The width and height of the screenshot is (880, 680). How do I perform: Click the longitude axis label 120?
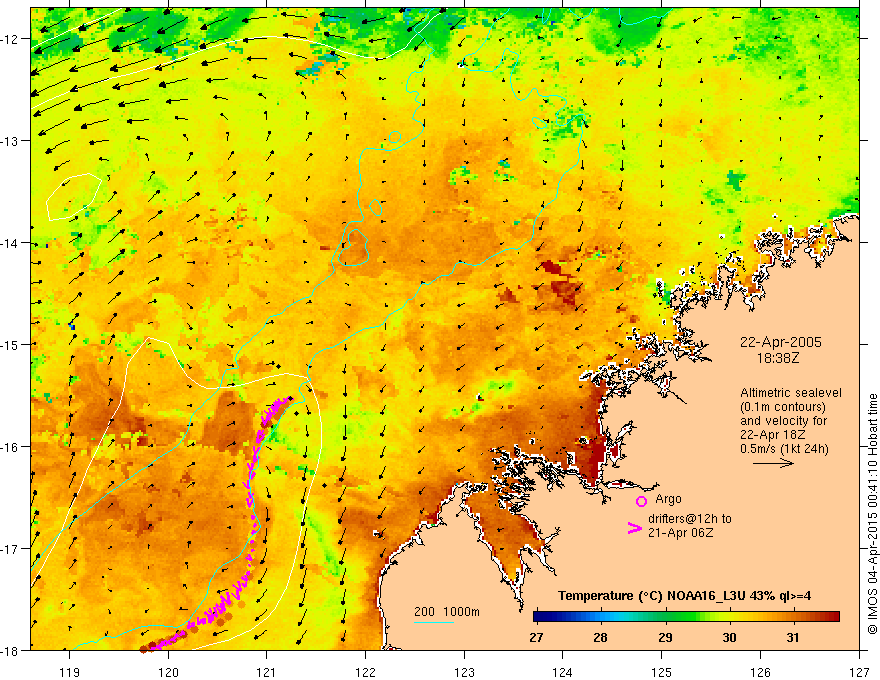click(168, 672)
